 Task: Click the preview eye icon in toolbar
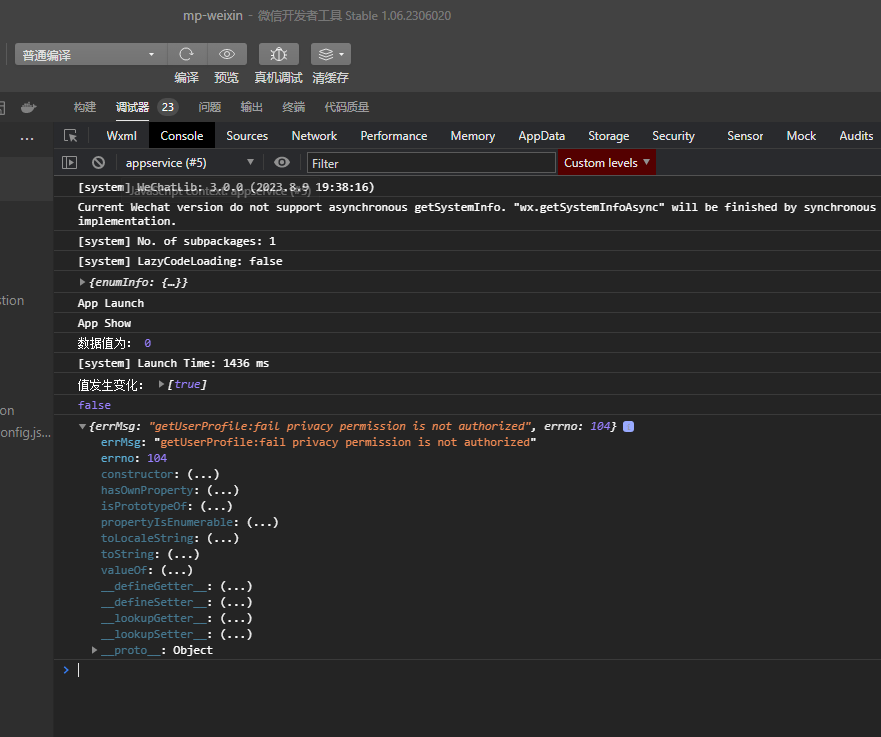(x=227, y=54)
